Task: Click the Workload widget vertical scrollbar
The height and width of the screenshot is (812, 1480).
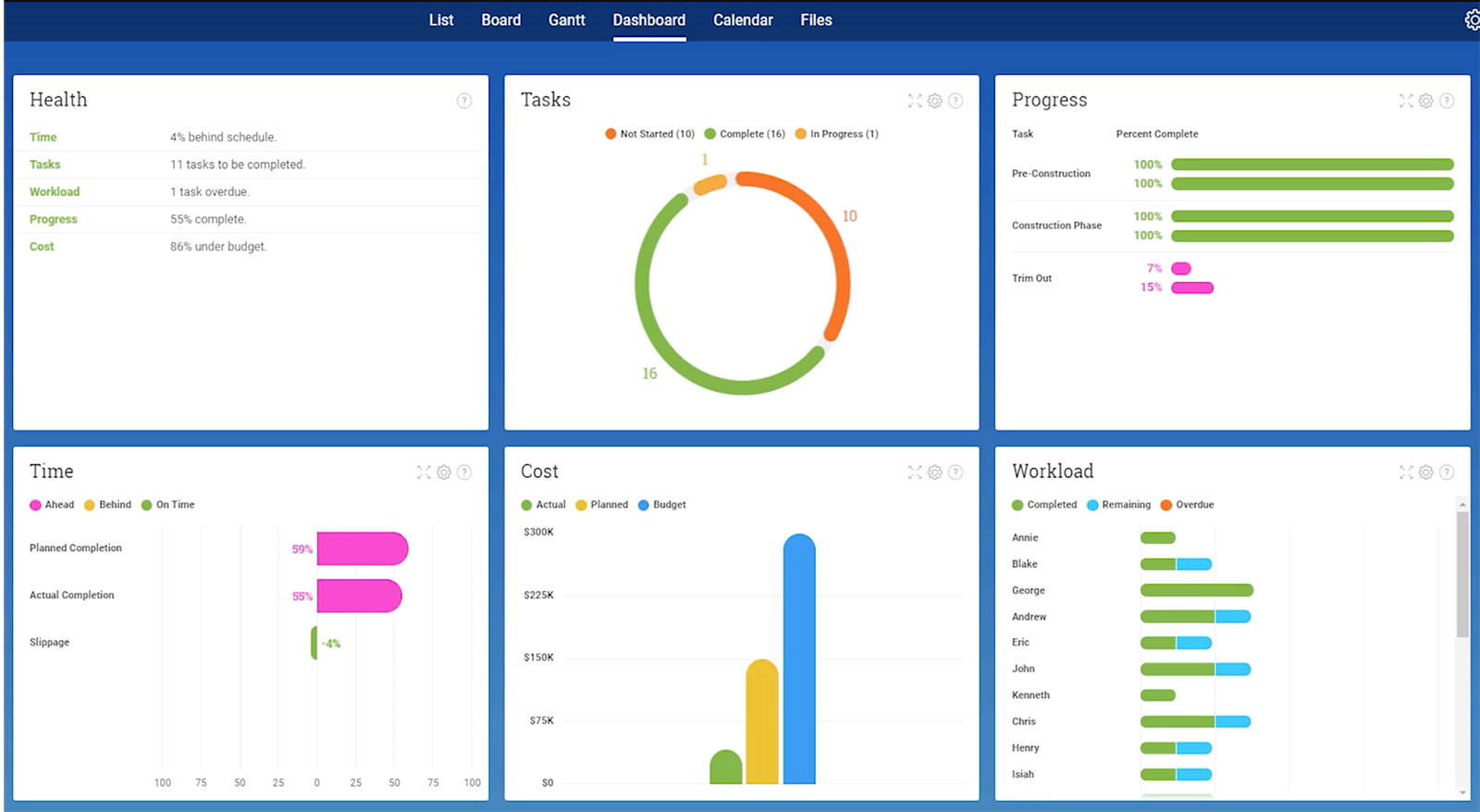Action: [1462, 573]
